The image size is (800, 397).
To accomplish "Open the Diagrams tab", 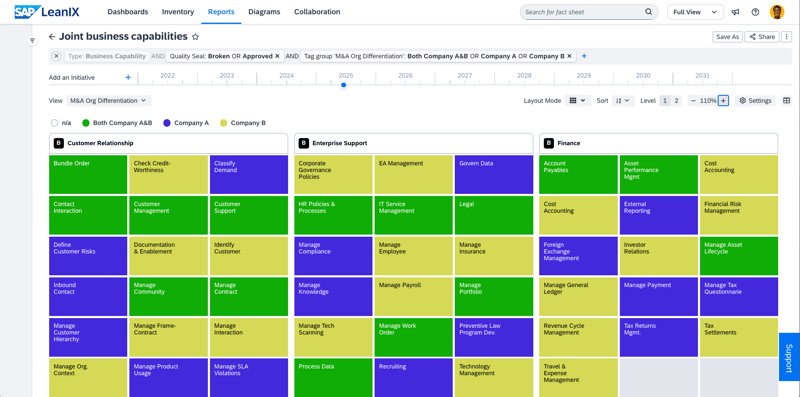I will pyautogui.click(x=264, y=12).
